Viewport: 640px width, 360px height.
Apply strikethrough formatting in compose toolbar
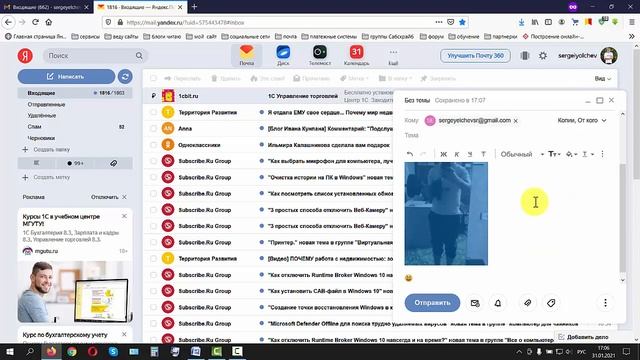[483, 154]
